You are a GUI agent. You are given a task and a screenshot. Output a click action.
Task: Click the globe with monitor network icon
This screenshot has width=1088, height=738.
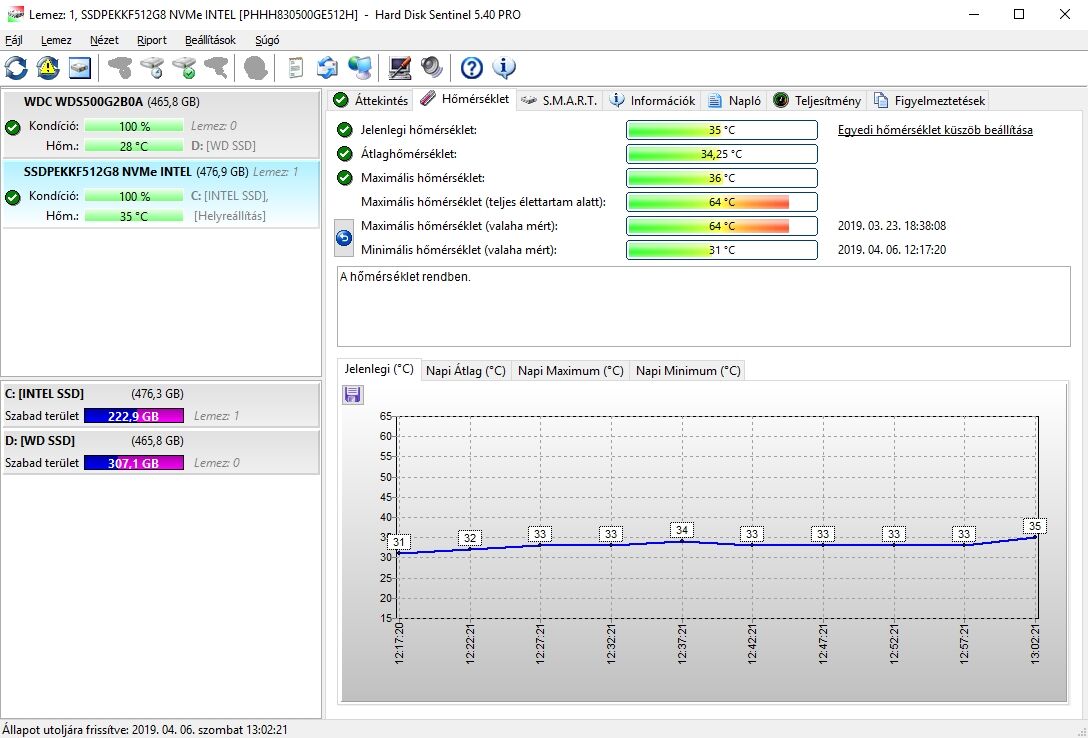pos(360,68)
